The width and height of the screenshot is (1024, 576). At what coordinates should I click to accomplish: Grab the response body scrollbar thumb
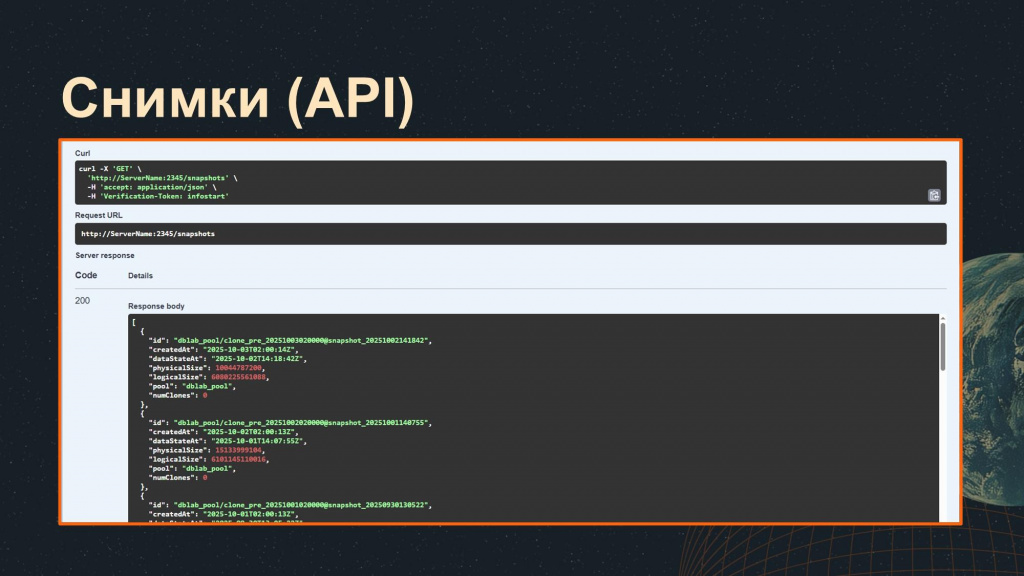(942, 347)
